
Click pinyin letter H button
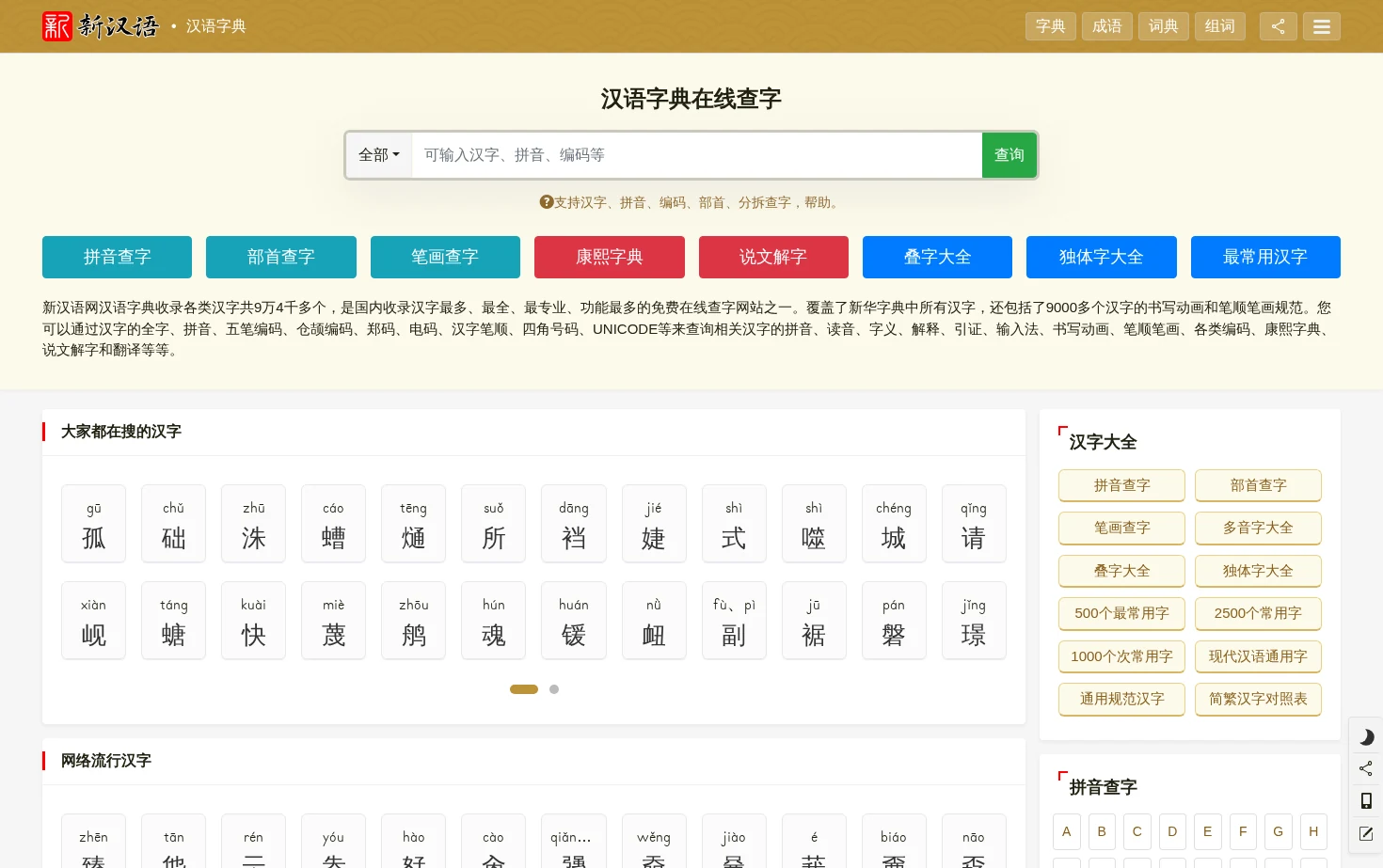1313,831
